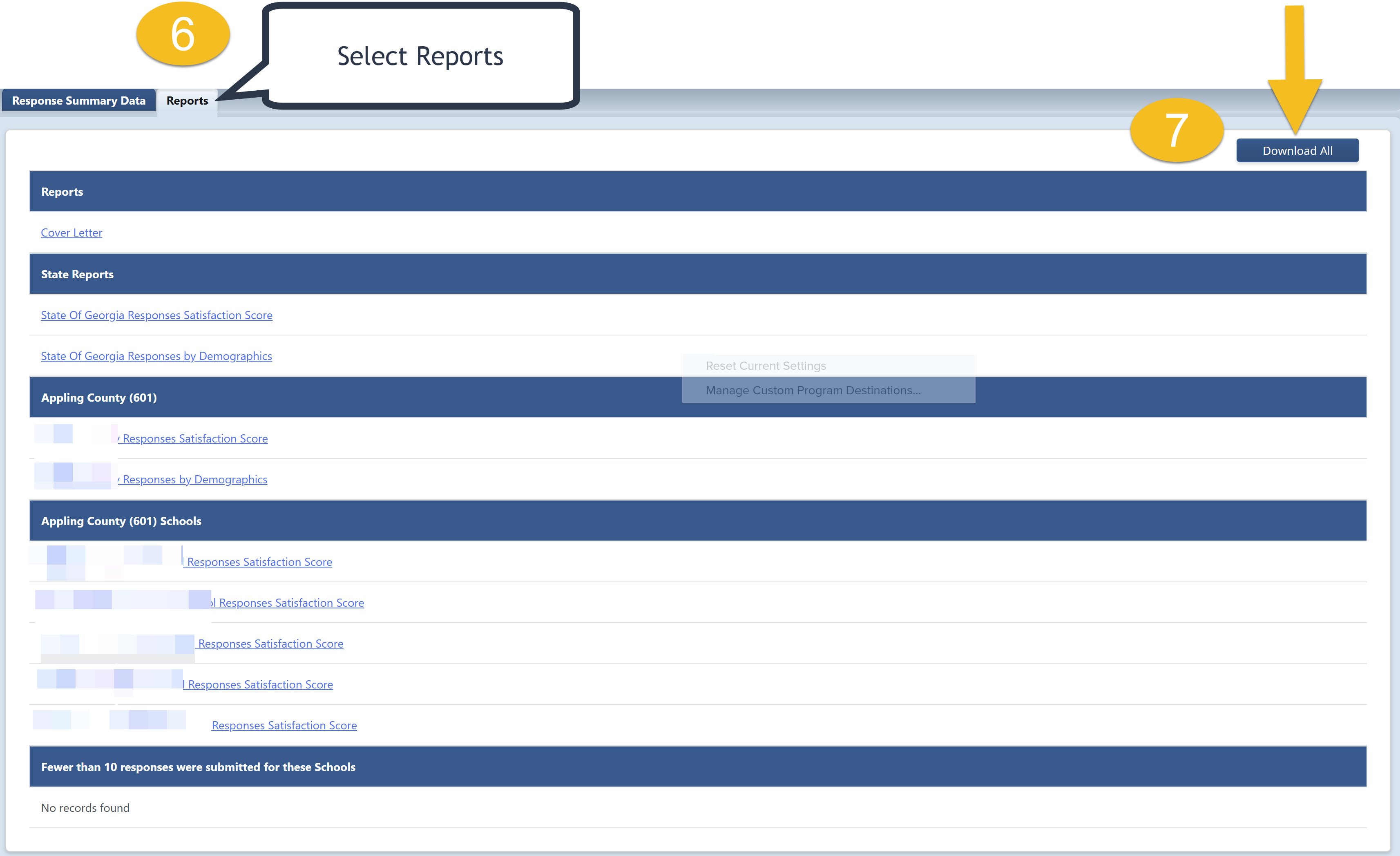This screenshot has width=1400, height=856.
Task: Open the Cover Letter report link
Action: (x=71, y=232)
